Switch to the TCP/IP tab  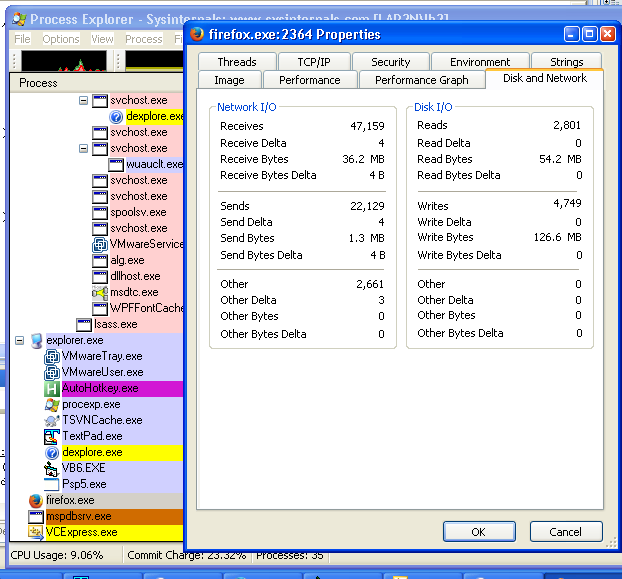(314, 62)
